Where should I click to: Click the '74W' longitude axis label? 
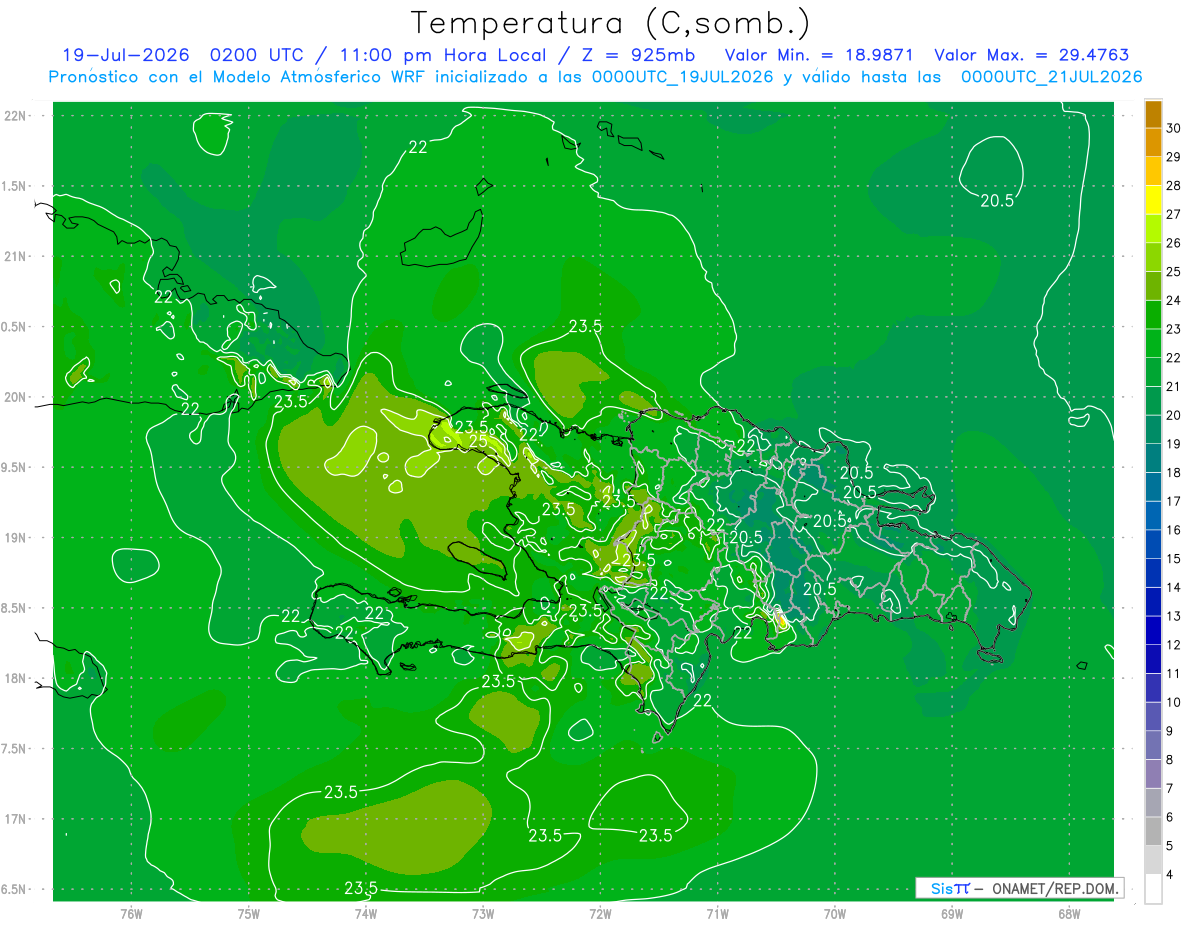365,914
